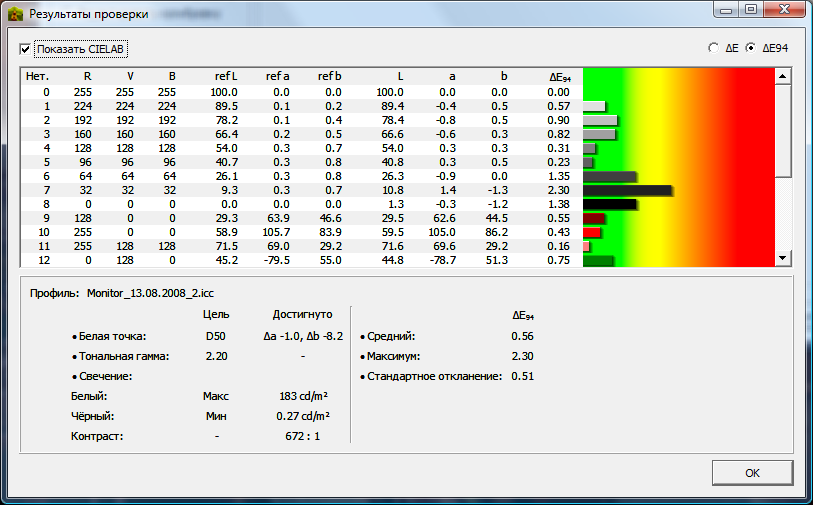
Task: Click the table scrollbar up arrow
Action: tap(783, 76)
